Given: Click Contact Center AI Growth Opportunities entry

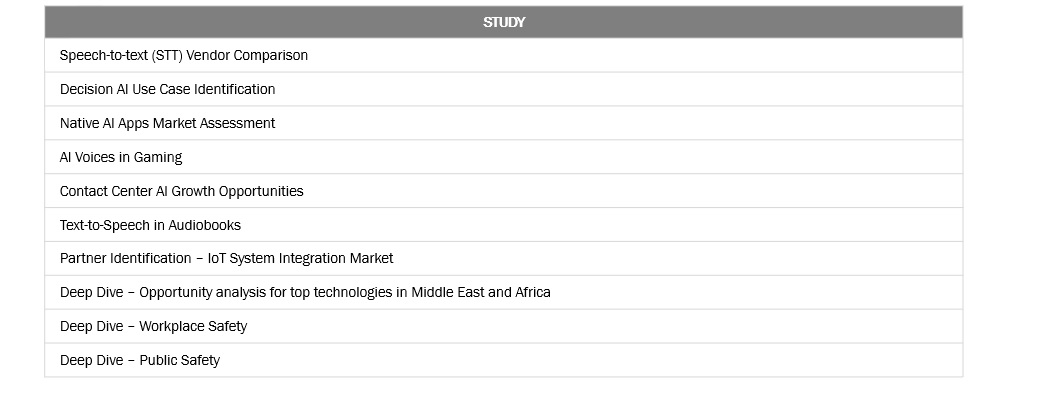Looking at the screenshot, I should click(x=181, y=191).
